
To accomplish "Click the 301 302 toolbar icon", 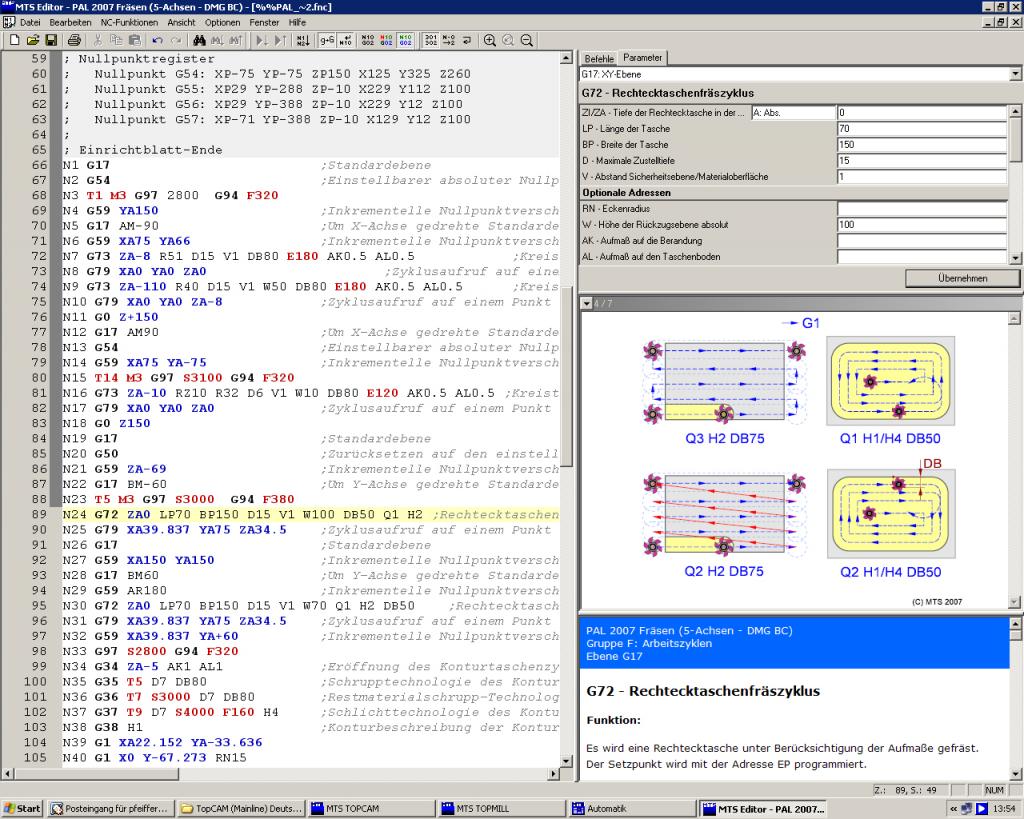I will [430, 40].
